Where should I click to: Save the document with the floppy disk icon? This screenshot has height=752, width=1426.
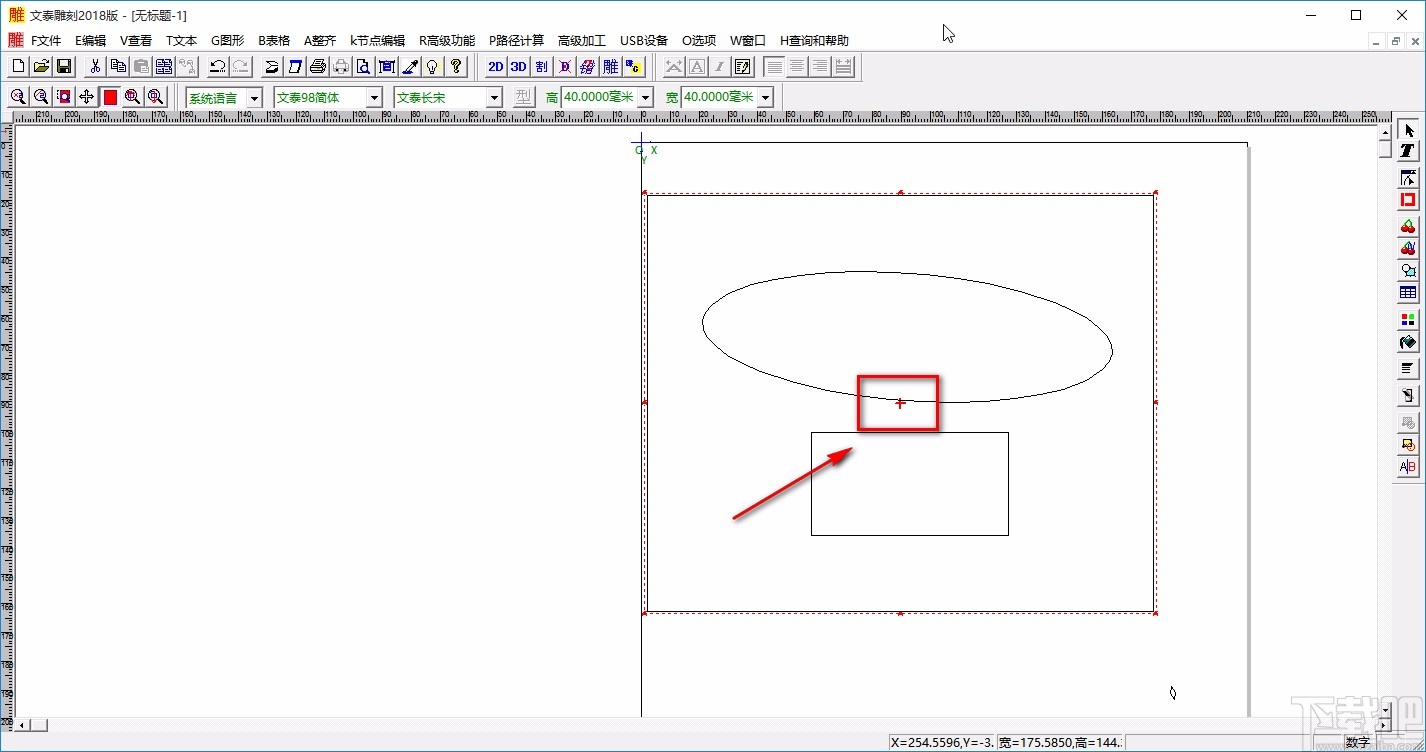[64, 67]
